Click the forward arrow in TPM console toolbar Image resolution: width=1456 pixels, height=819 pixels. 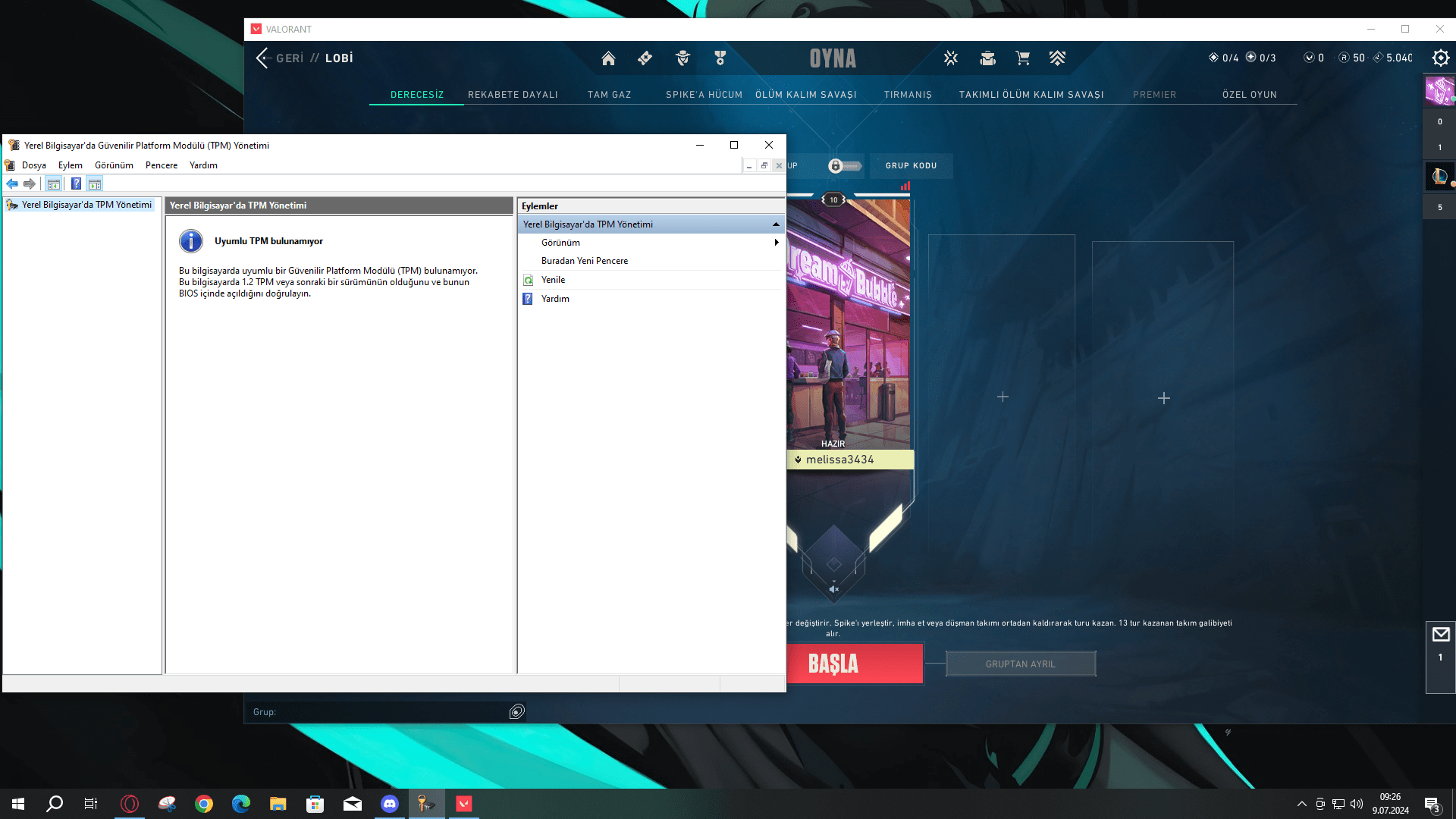pyautogui.click(x=30, y=184)
